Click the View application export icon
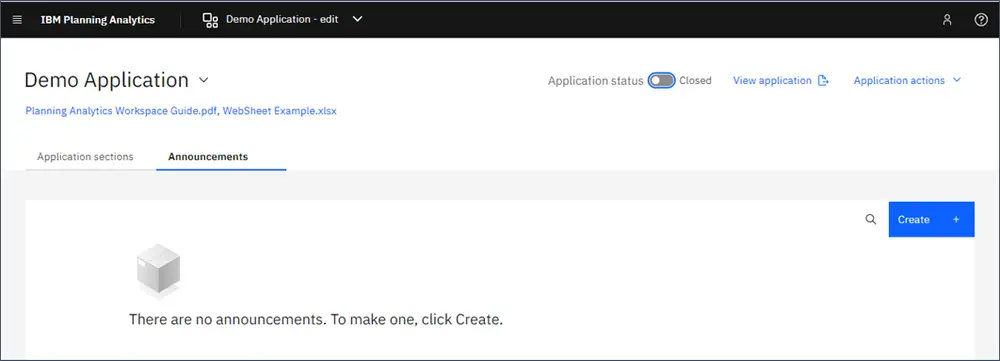1000x361 pixels. (x=823, y=80)
